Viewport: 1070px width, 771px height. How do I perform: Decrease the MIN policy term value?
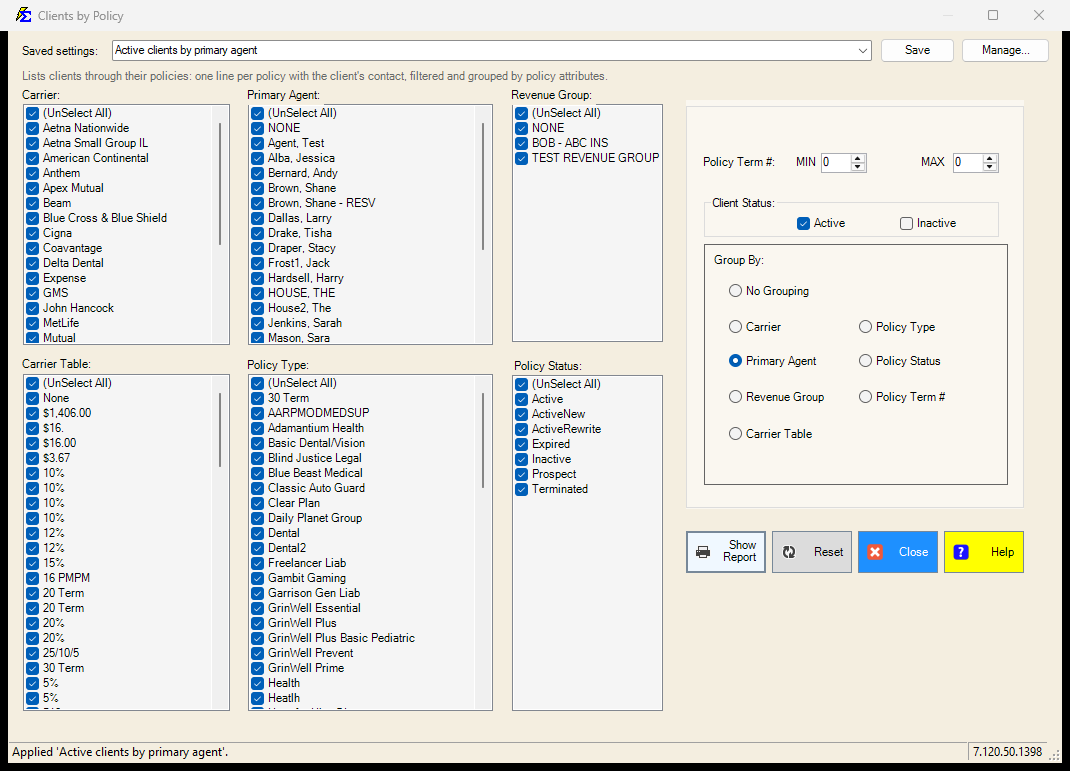[x=858, y=166]
